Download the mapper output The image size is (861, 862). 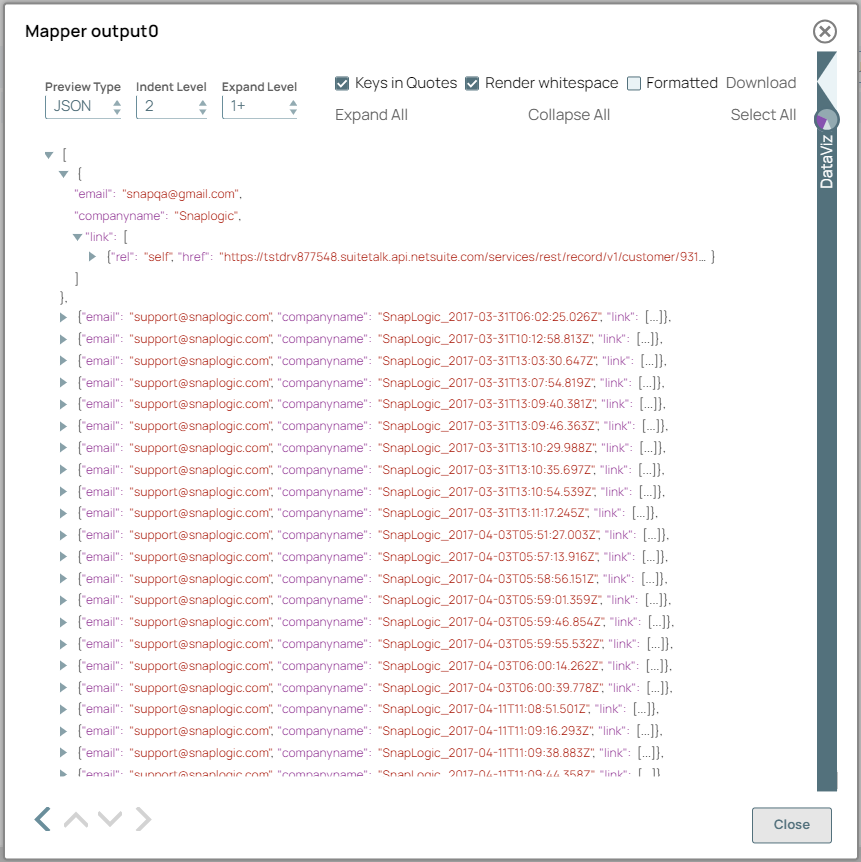tap(761, 84)
